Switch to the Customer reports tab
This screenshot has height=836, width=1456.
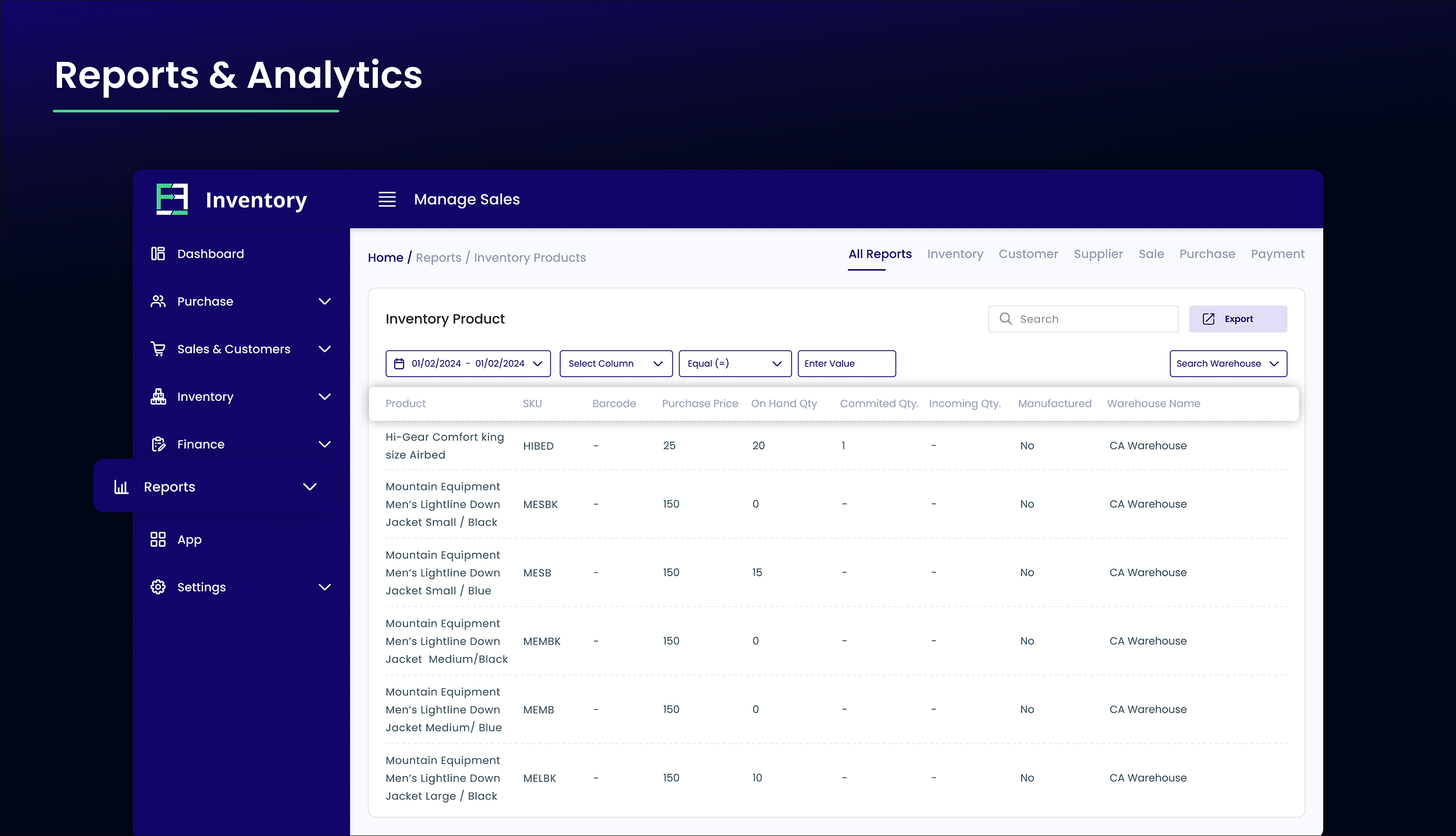(1028, 254)
